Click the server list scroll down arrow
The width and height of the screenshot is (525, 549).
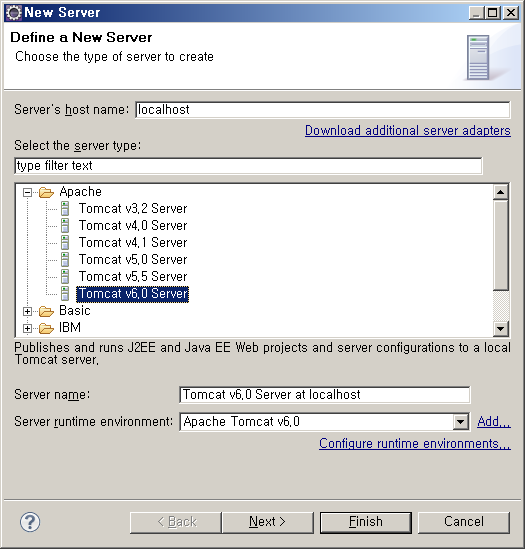click(500, 328)
